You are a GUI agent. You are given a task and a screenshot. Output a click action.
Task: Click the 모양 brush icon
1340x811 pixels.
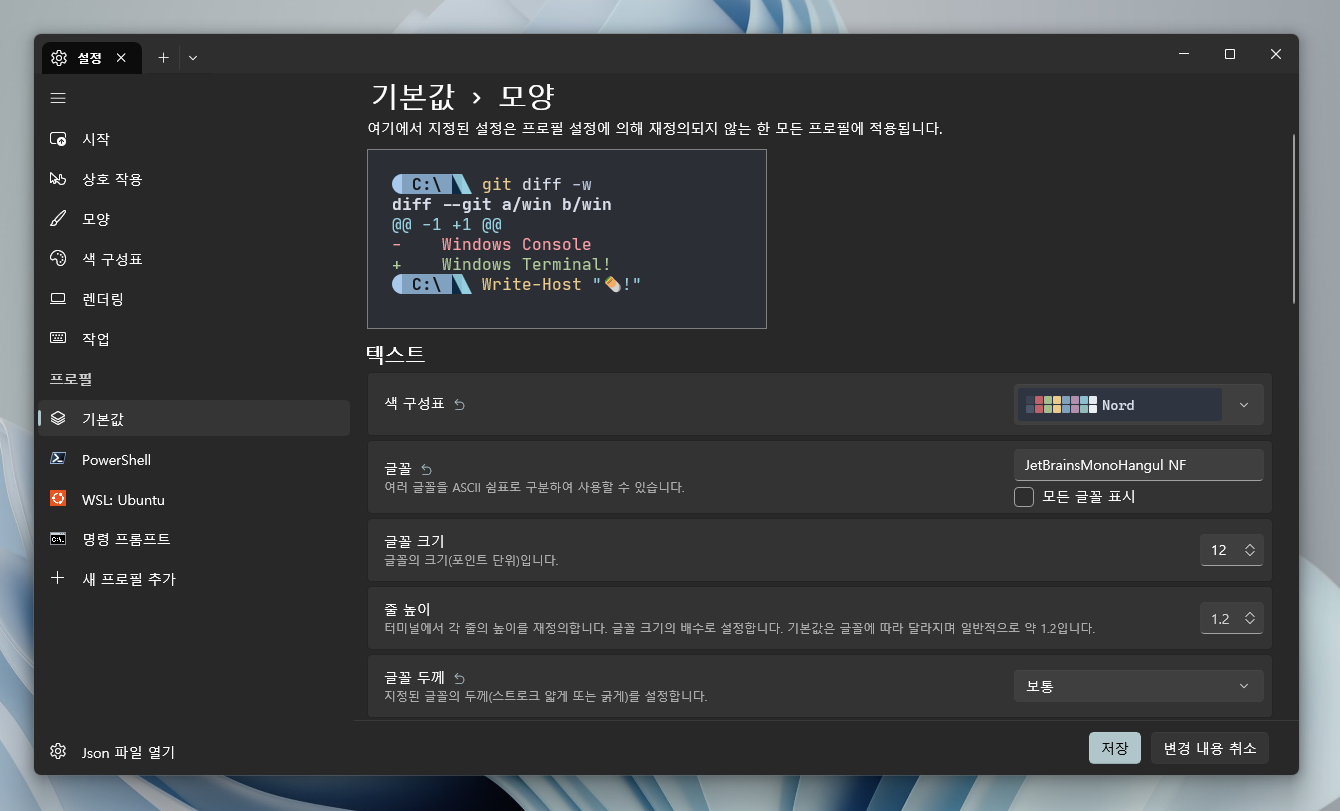[58, 219]
